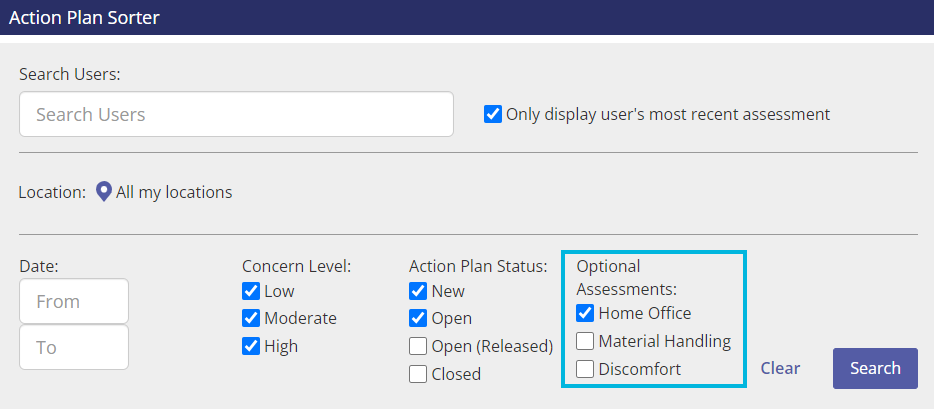Open the From date field
Screen dimensions: 934x409
tap(74, 301)
